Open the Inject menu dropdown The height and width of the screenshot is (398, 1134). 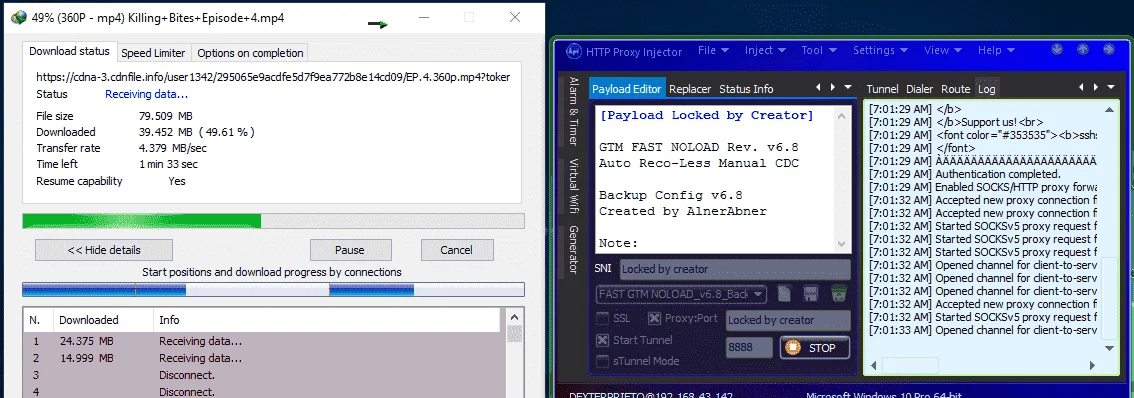click(764, 50)
